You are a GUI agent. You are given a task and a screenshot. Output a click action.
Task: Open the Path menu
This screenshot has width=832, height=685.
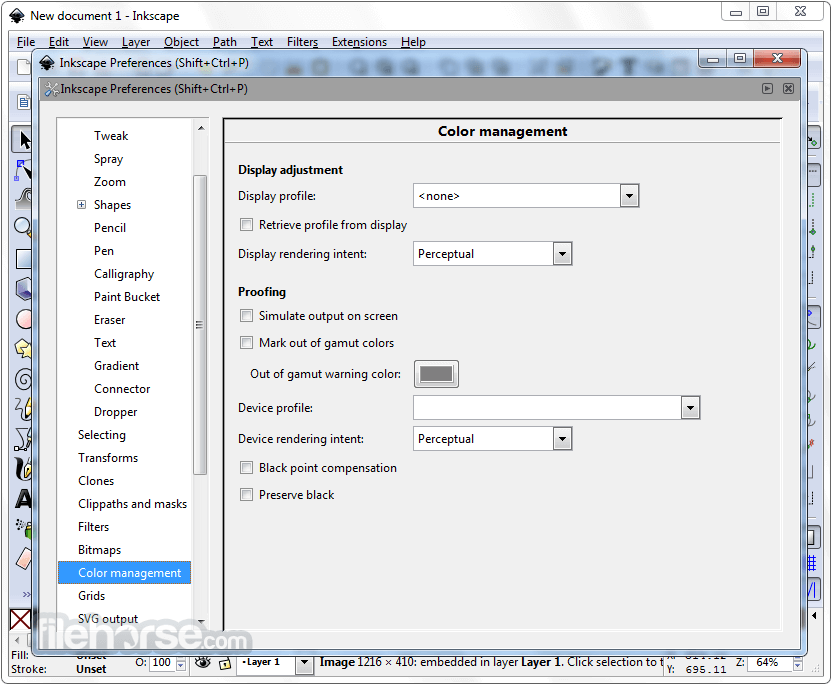[225, 42]
